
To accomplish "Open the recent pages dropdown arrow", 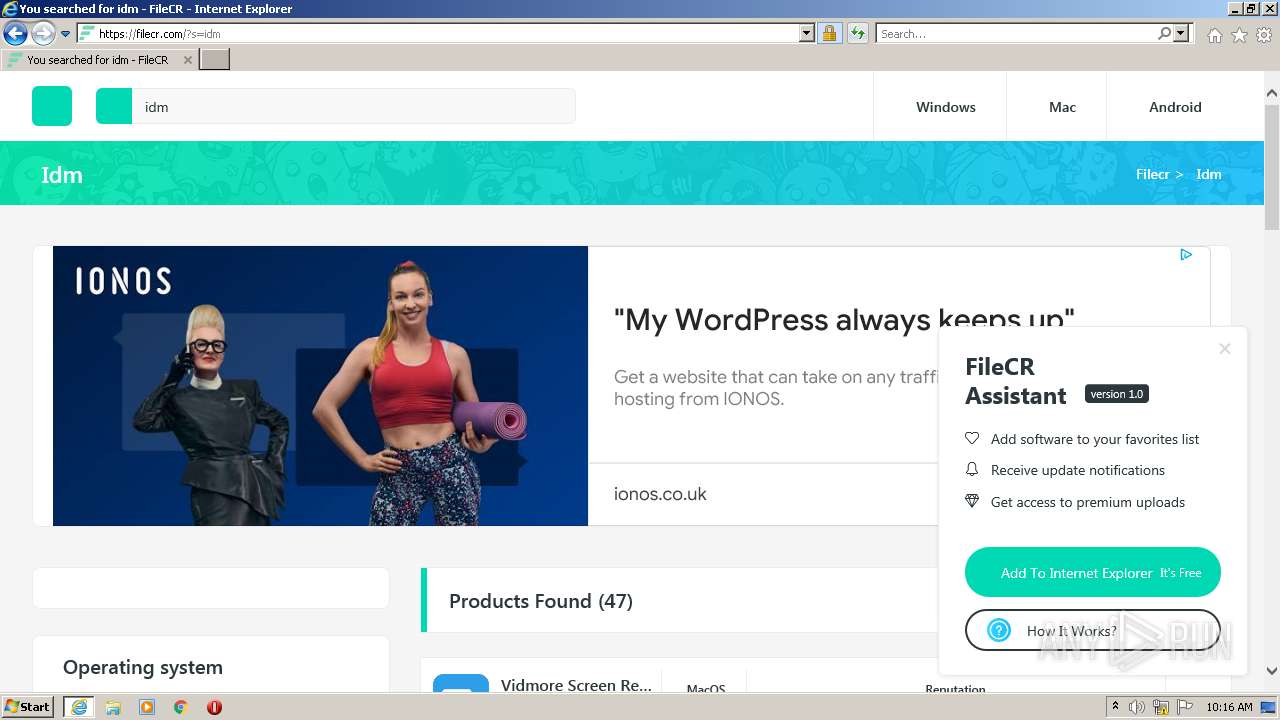I will tap(66, 34).
